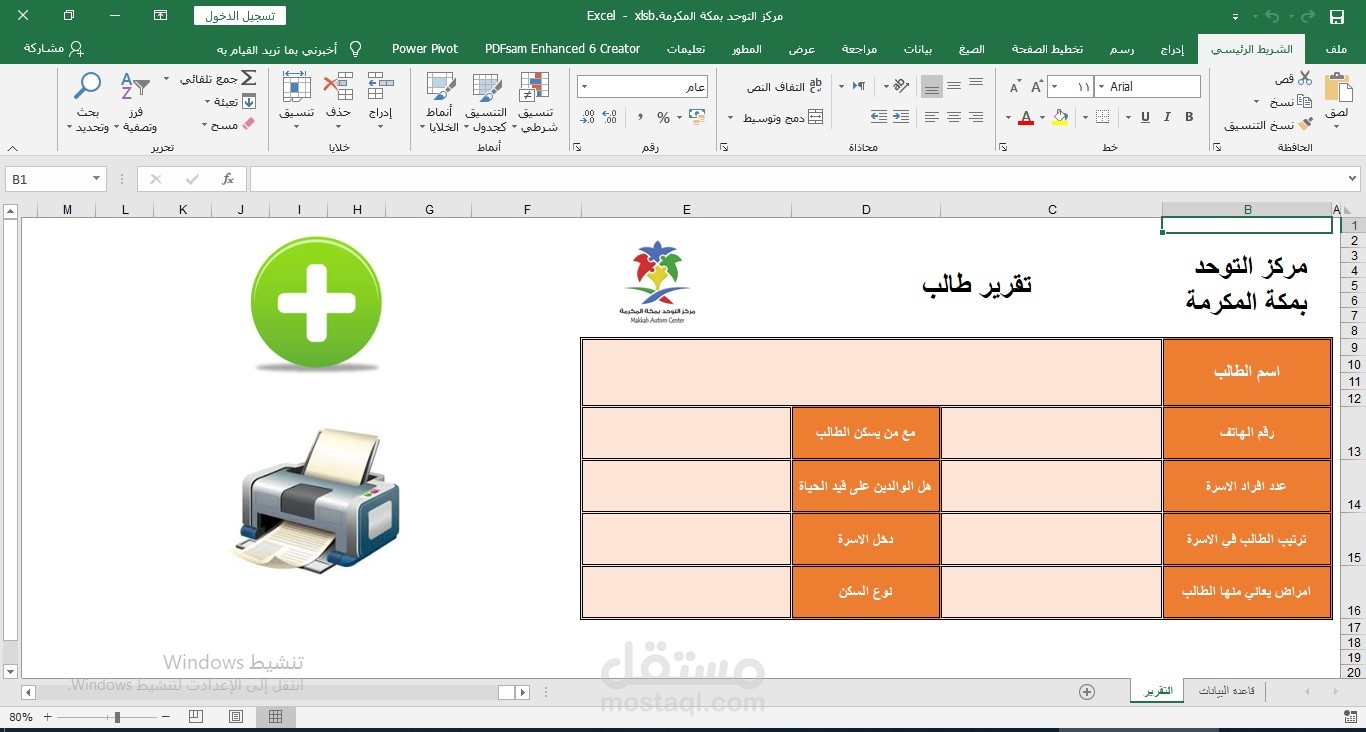Viewport: 1366px width, 732px height.
Task: Click the printer image button
Action: pyautogui.click(x=316, y=500)
